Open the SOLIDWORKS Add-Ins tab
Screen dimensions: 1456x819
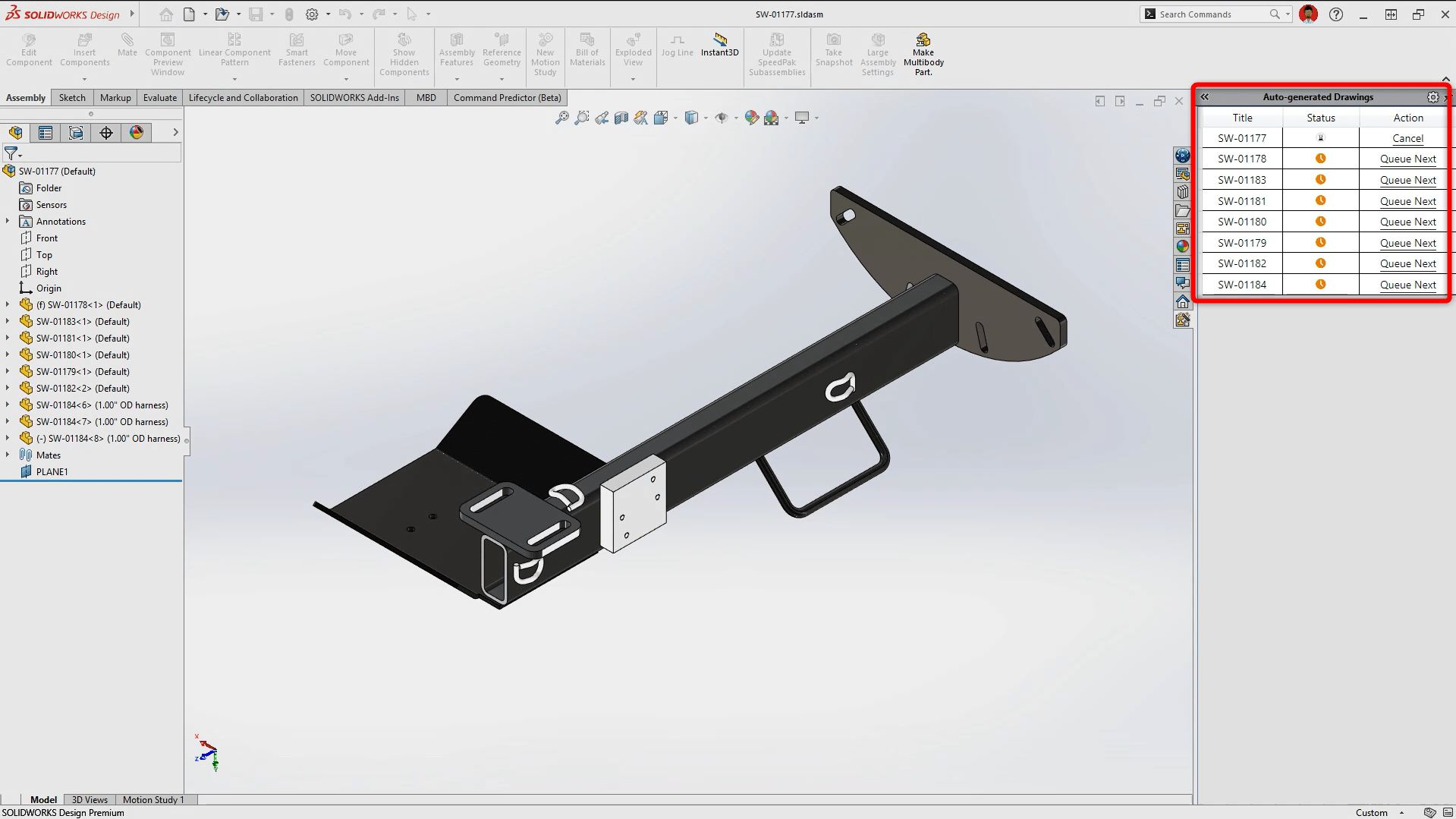(x=354, y=97)
